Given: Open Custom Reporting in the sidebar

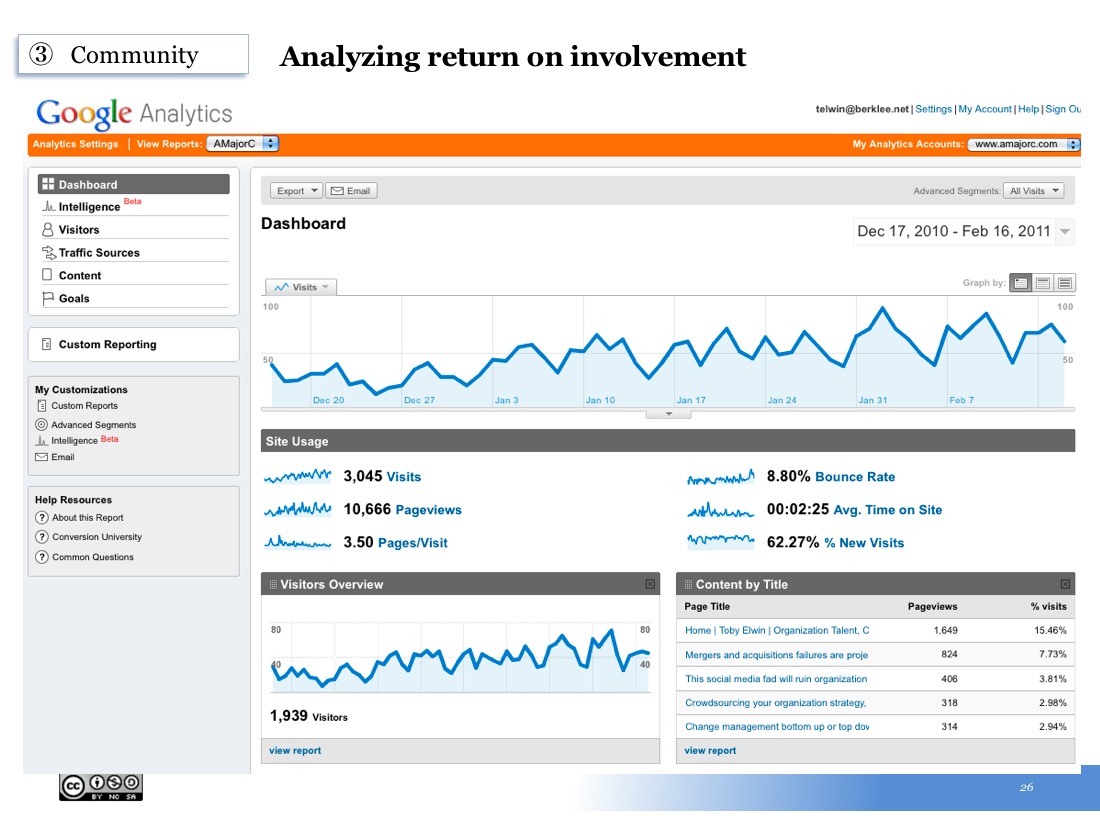Looking at the screenshot, I should click(x=107, y=344).
